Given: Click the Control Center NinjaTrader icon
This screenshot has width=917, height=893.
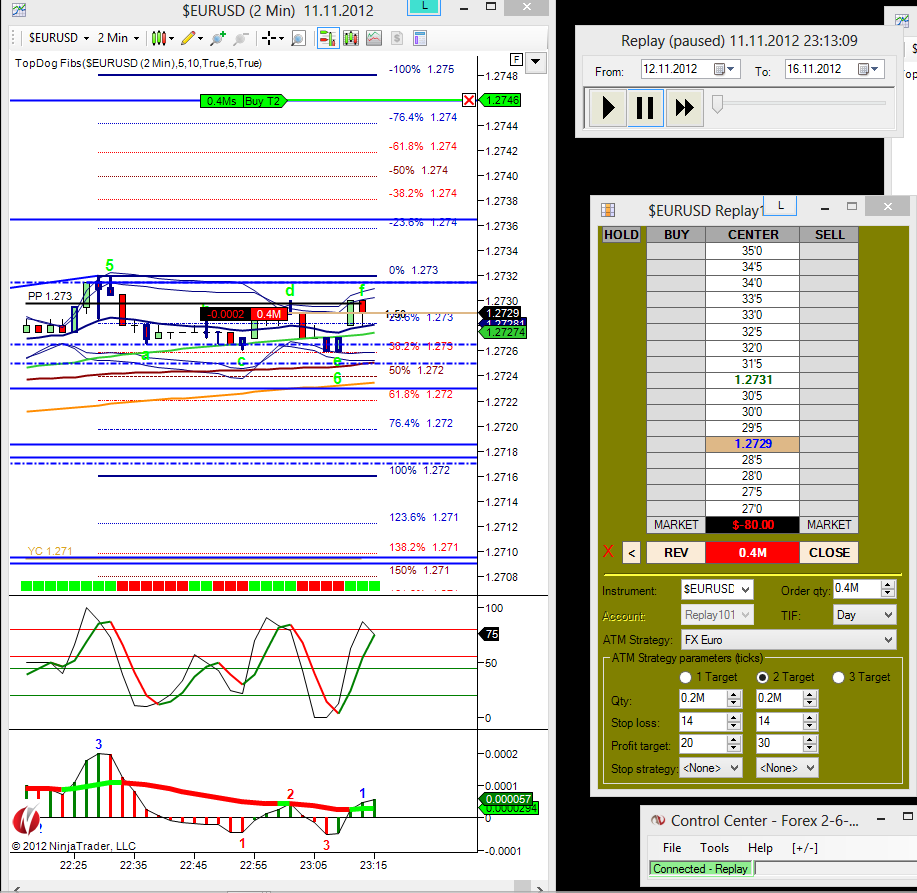Looking at the screenshot, I should tap(659, 820).
